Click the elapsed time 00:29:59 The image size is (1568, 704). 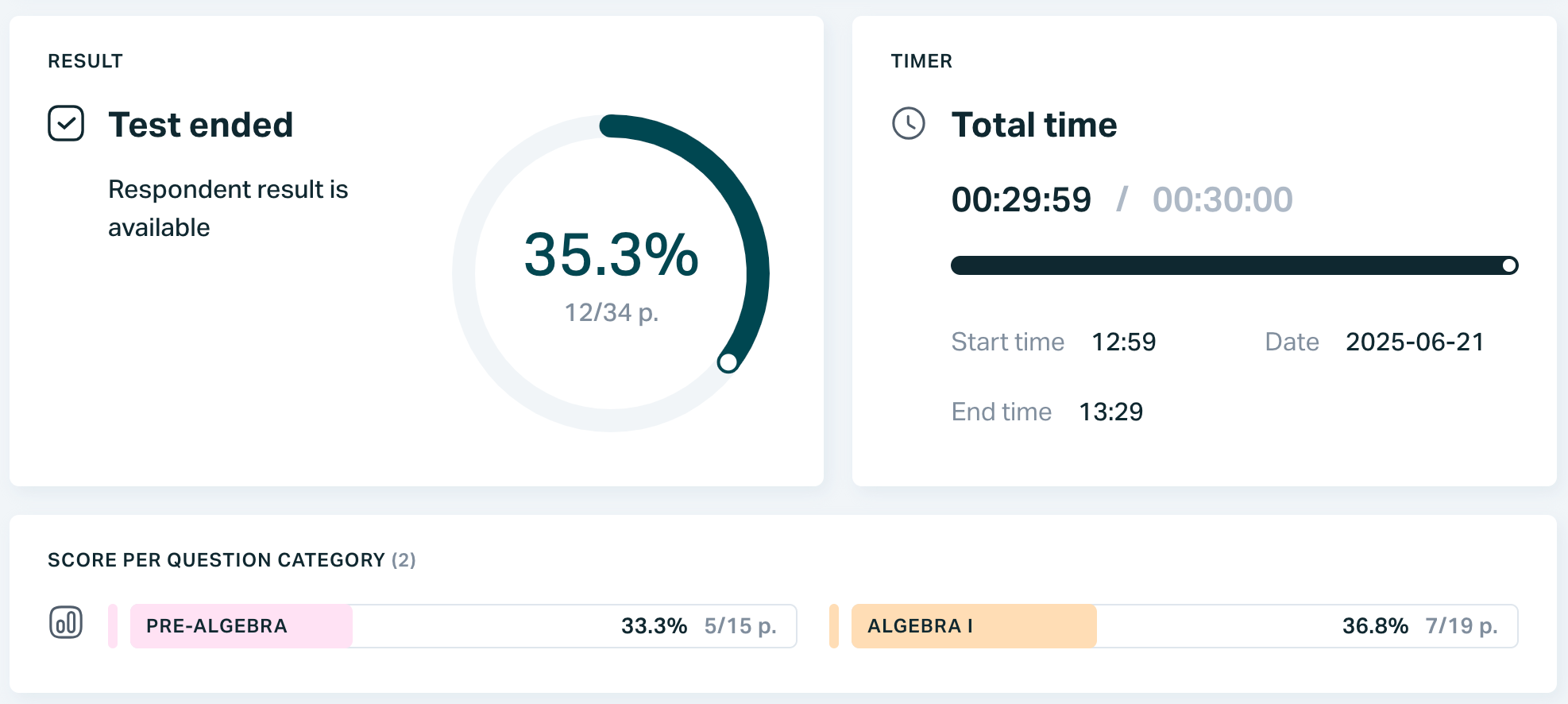pyautogui.click(x=1021, y=199)
